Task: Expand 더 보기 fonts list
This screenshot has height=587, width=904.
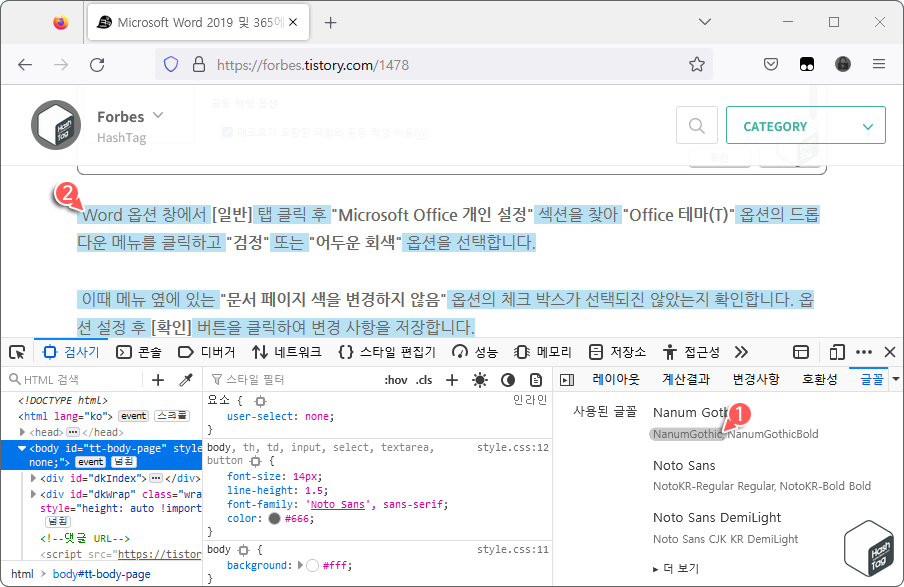Action: point(676,569)
